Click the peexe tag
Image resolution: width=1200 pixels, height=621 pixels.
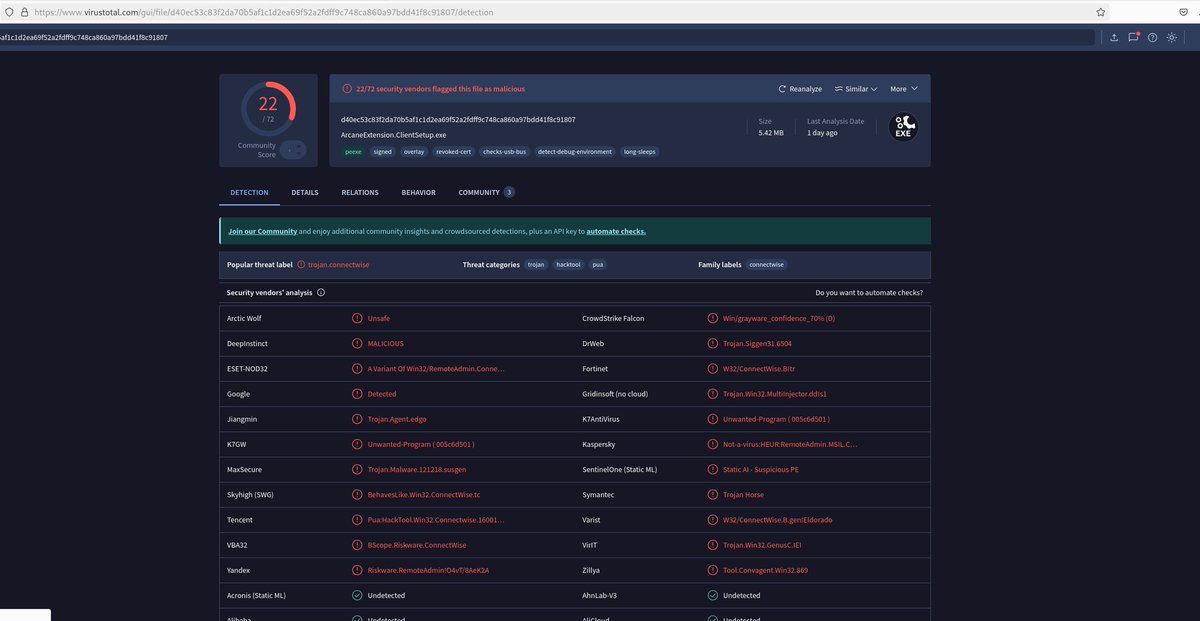pyautogui.click(x=353, y=152)
